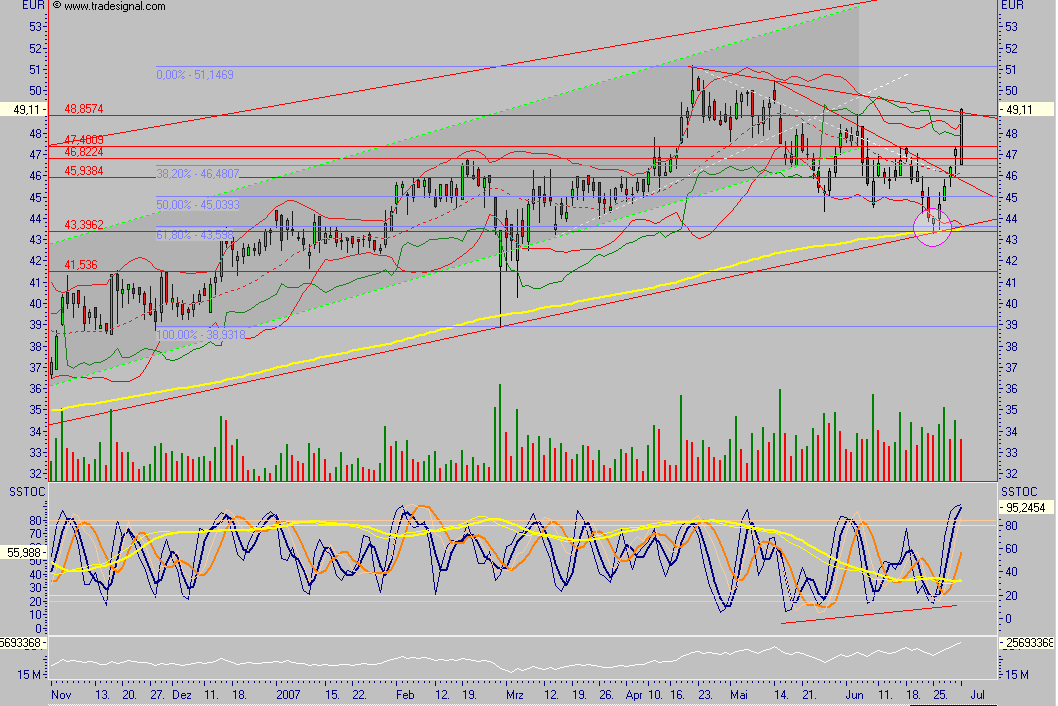Screen dimensions: 1058x706
Task: Select the 38,20% - 46,4807 Fibonacci label
Action: [200, 174]
